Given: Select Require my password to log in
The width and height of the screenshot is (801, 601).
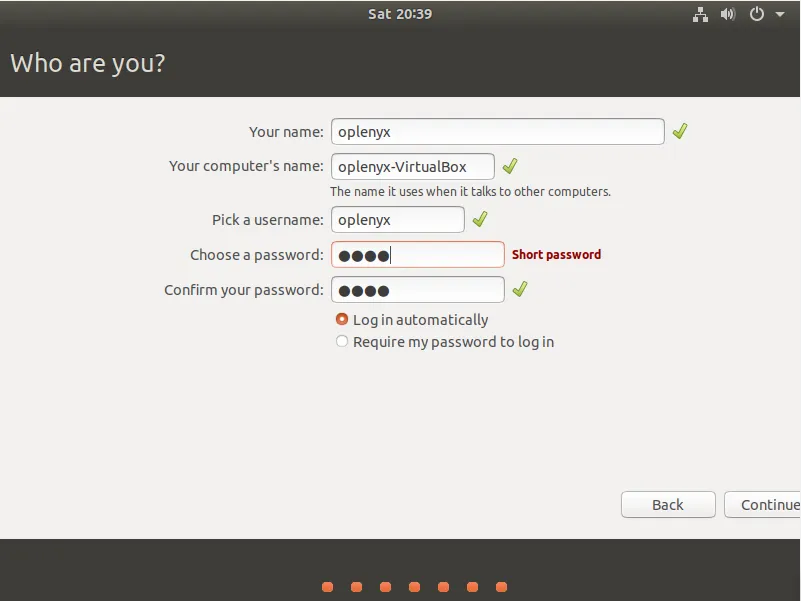Looking at the screenshot, I should click(x=342, y=341).
